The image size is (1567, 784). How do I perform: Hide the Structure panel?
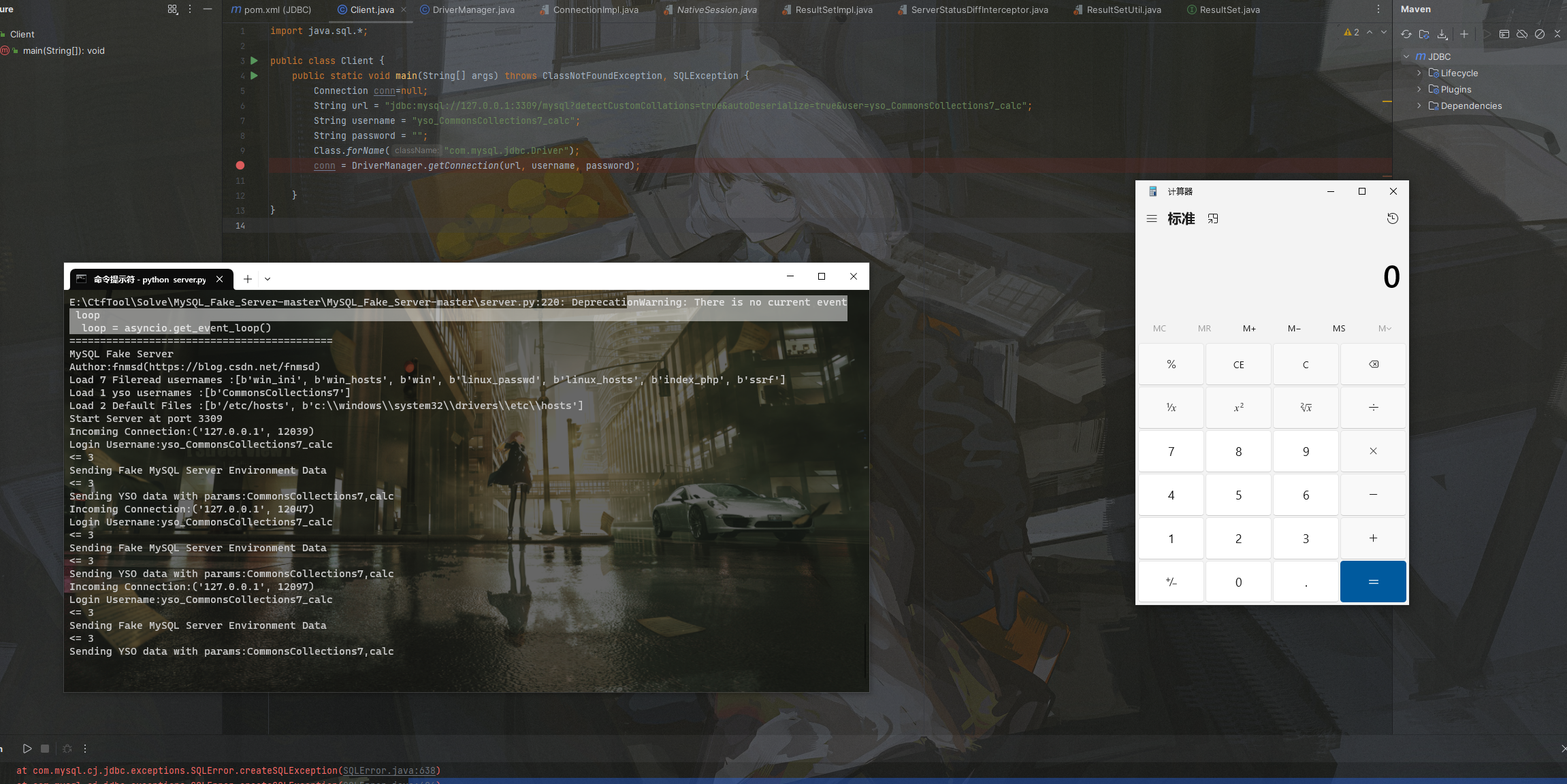pyautogui.click(x=208, y=9)
